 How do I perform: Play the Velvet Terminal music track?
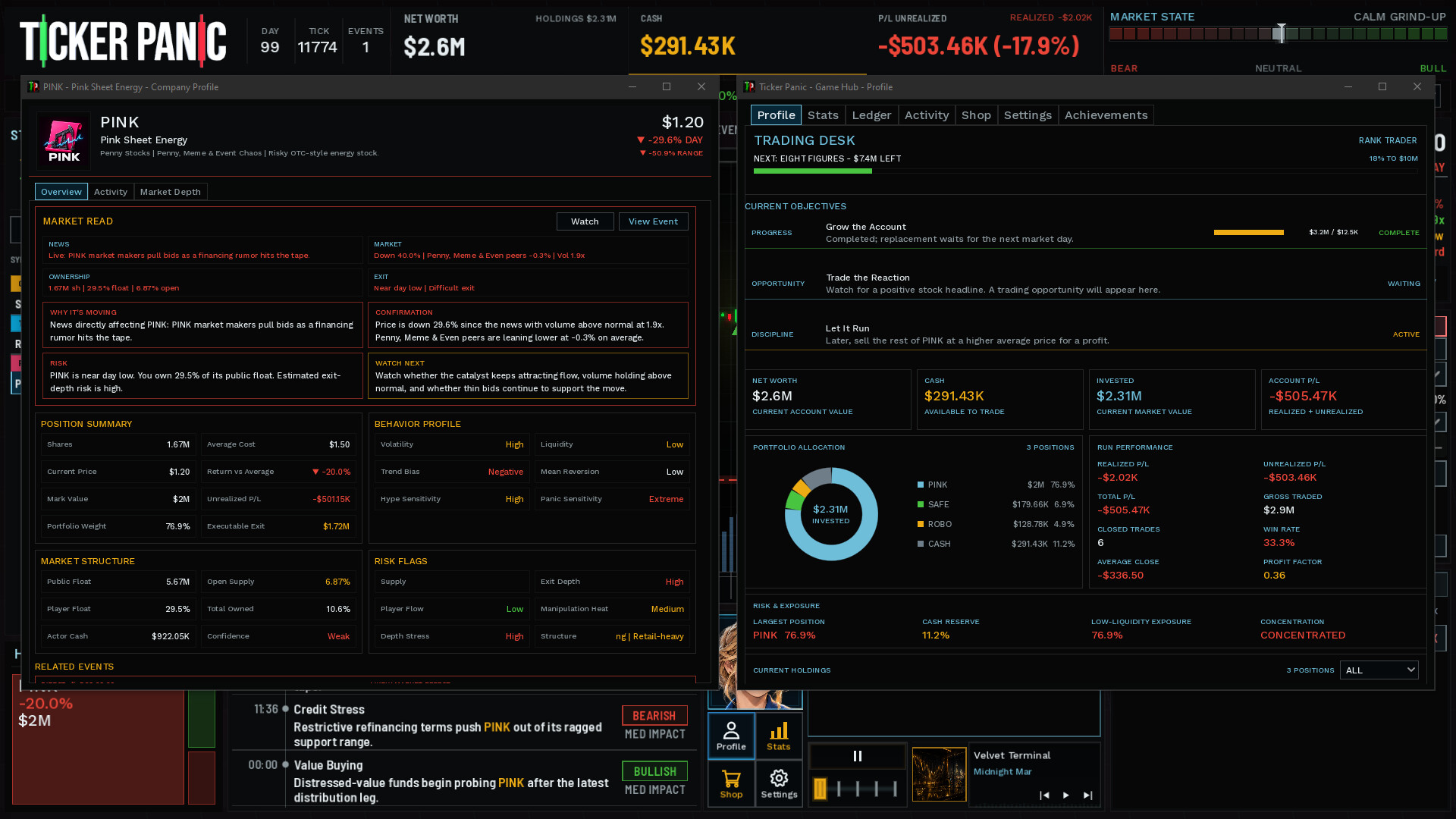[1065, 795]
